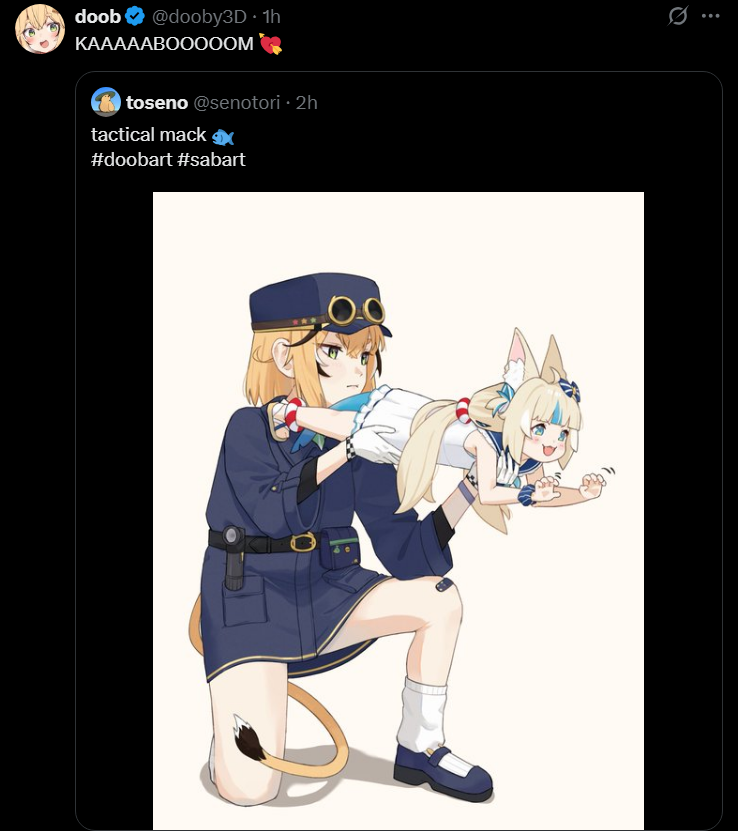Click the fish emoji after tactical mack
The height and width of the screenshot is (831, 738).
click(x=222, y=136)
